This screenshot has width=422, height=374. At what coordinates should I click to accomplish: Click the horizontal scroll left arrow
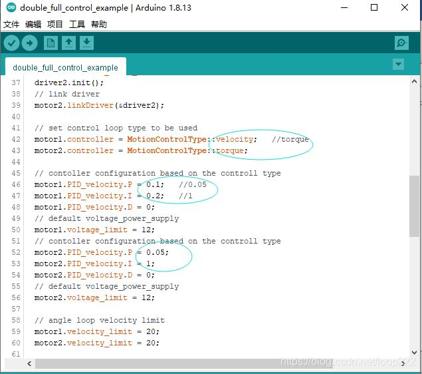coord(29,363)
